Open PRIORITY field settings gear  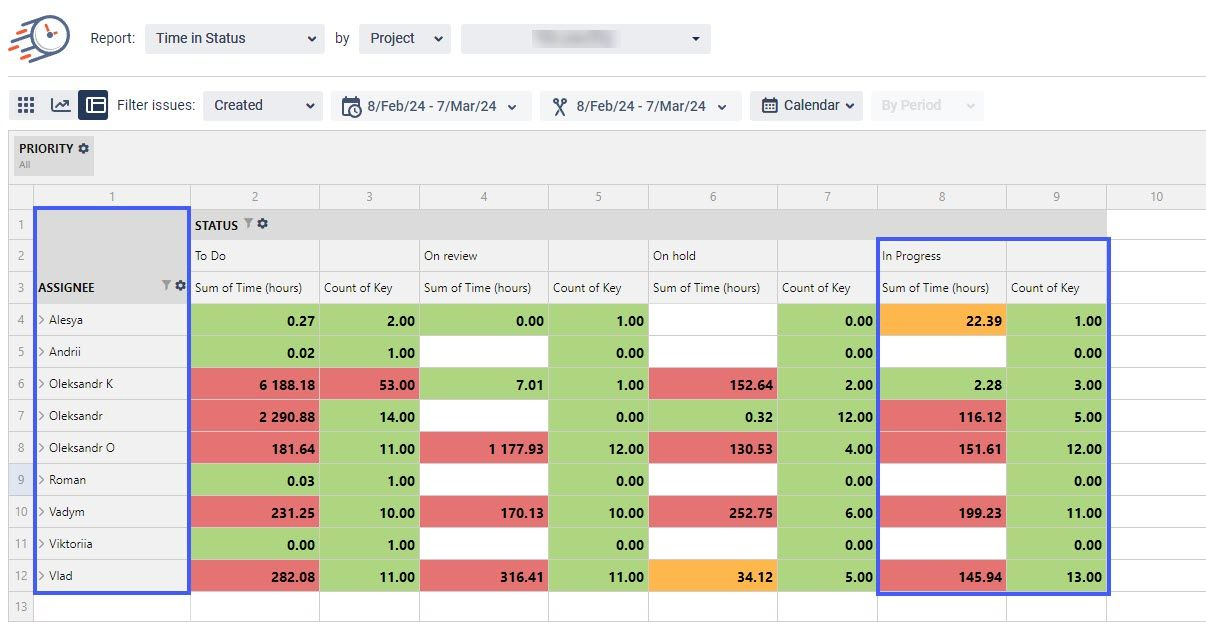point(84,148)
